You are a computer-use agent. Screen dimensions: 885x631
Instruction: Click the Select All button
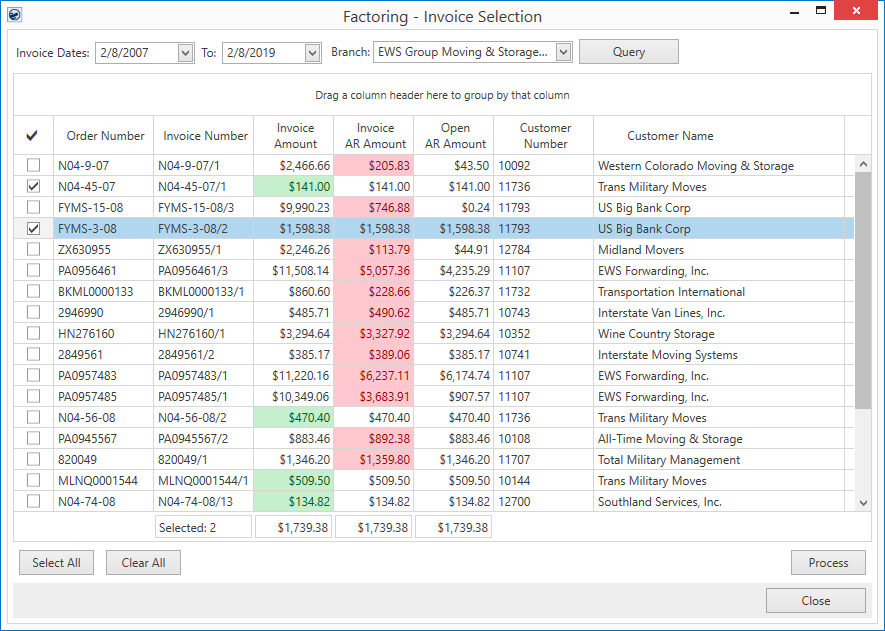click(56, 563)
